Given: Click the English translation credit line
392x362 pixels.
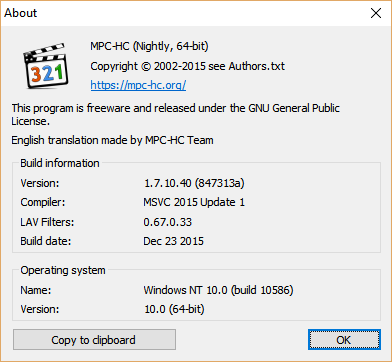Looking at the screenshot, I should click(112, 140).
